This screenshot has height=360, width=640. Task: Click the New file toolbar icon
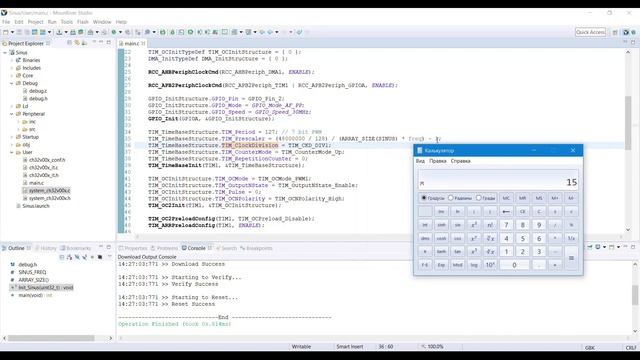tap(5, 32)
